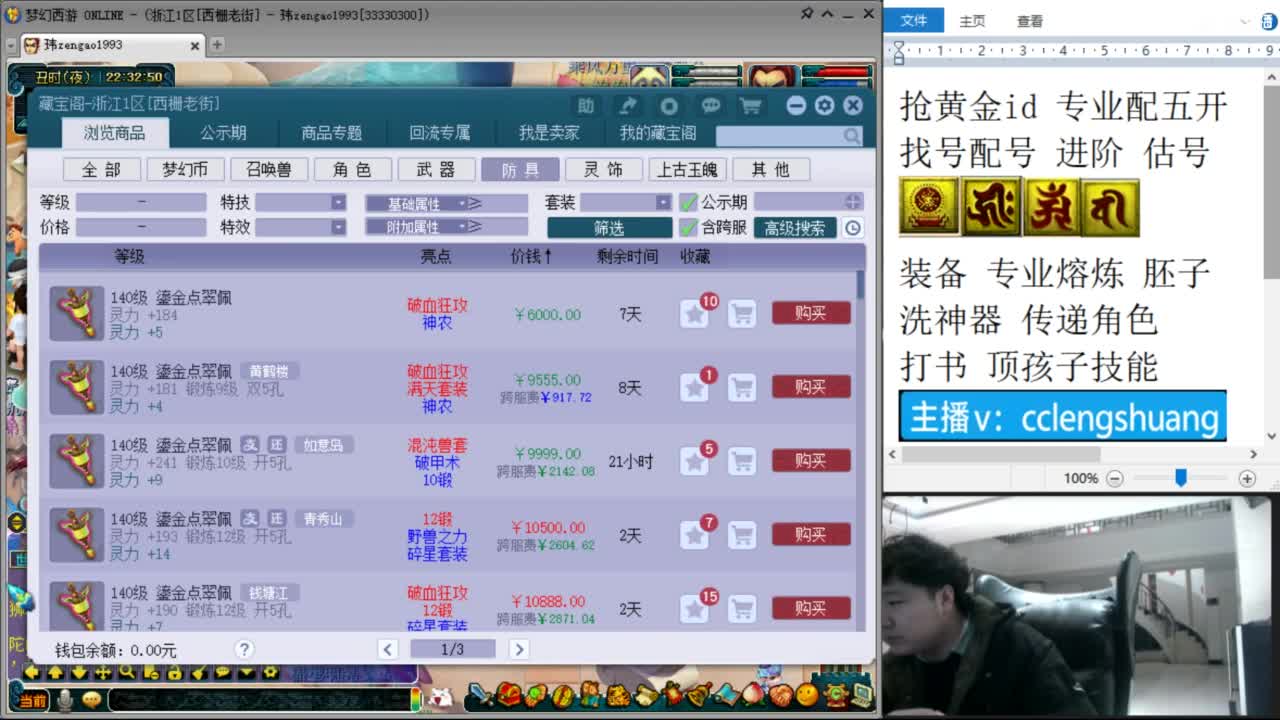This screenshot has height=720, width=1280.
Task: Add the ¥9555.00 listing to cart
Action: pos(741,387)
